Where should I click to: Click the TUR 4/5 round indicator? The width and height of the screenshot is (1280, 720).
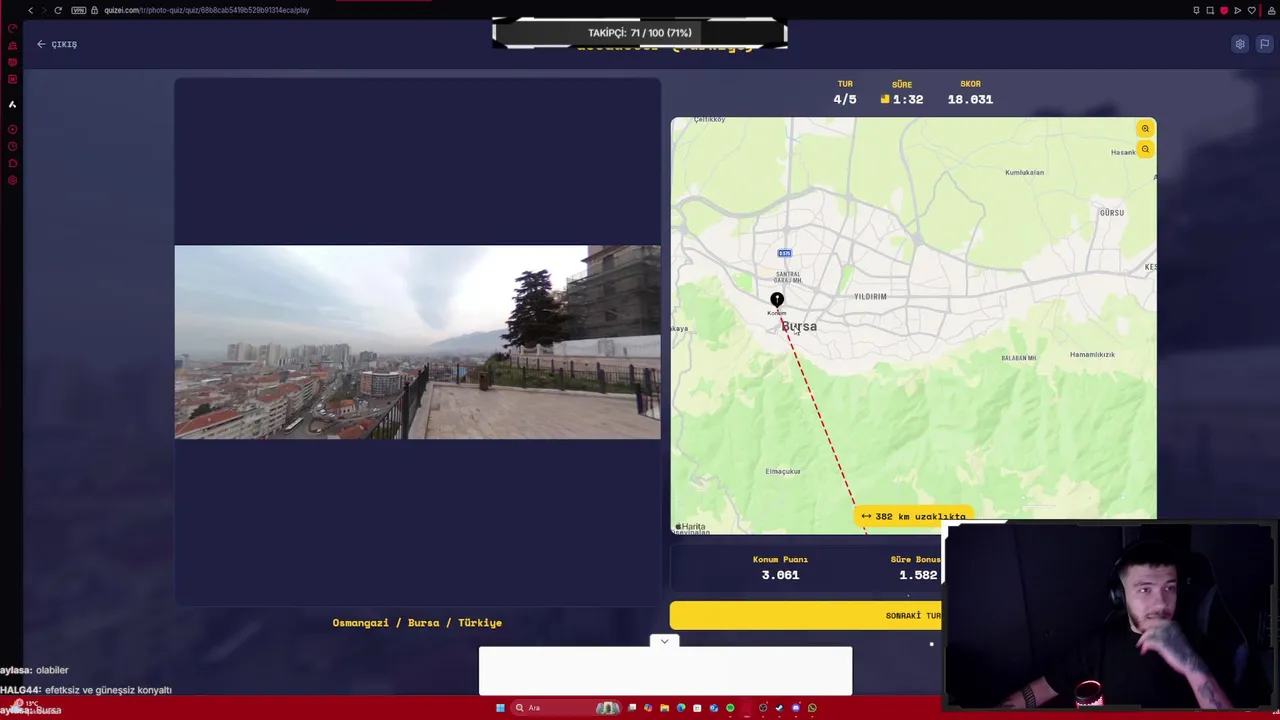[845, 93]
